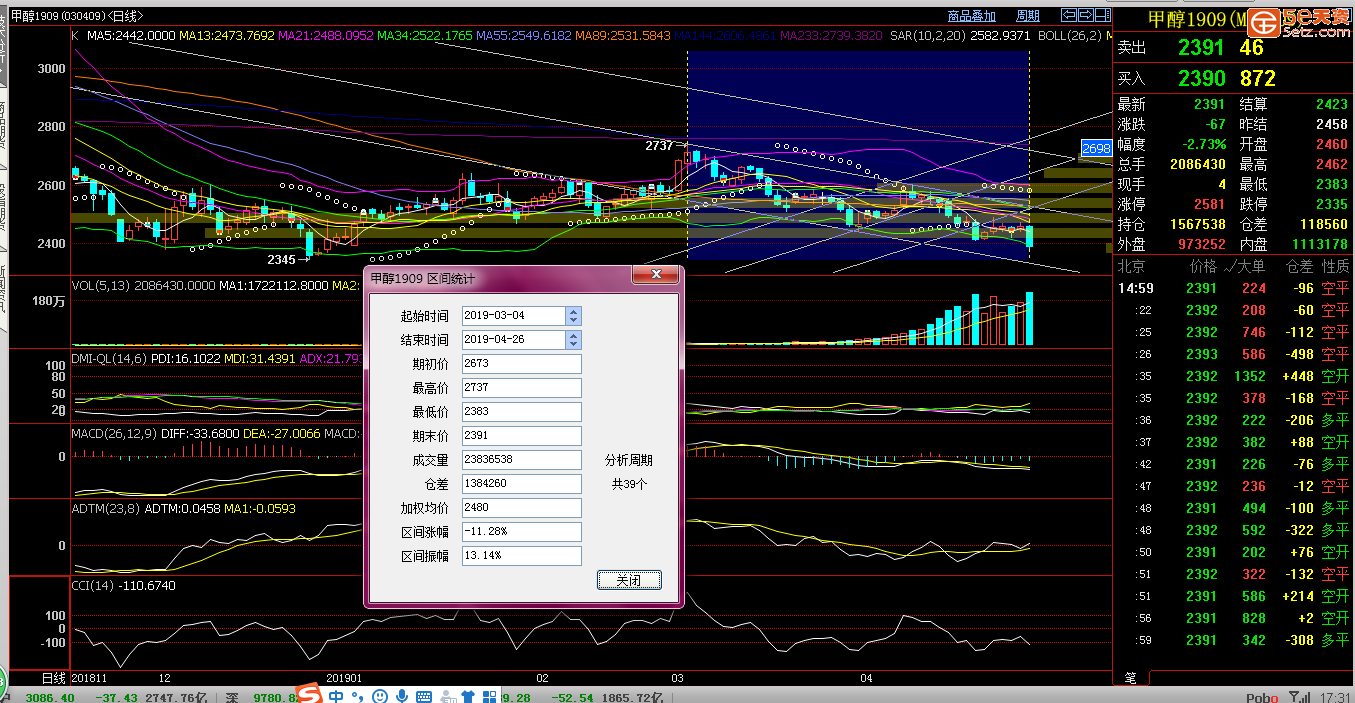1355x703 pixels.
Task: Open the Sogou S input method icon
Action: 311,695
